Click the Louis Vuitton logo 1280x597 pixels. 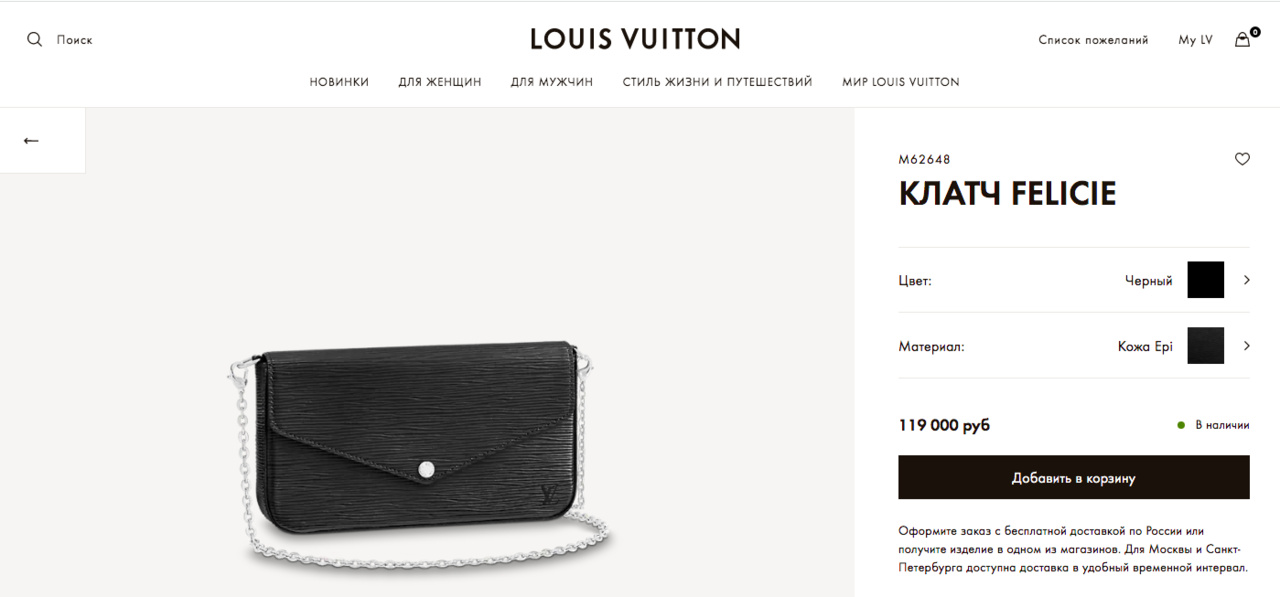pyautogui.click(x=635, y=39)
